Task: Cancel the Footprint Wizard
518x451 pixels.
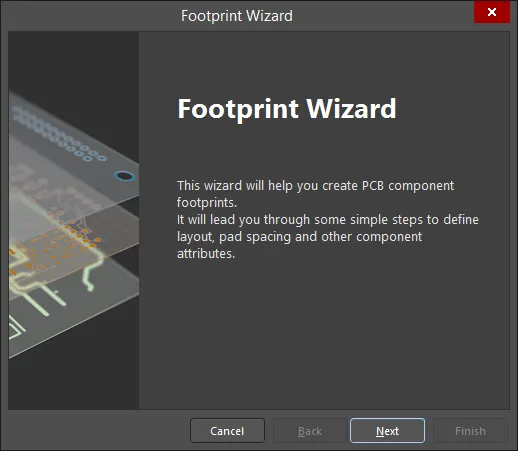Action: 227,431
